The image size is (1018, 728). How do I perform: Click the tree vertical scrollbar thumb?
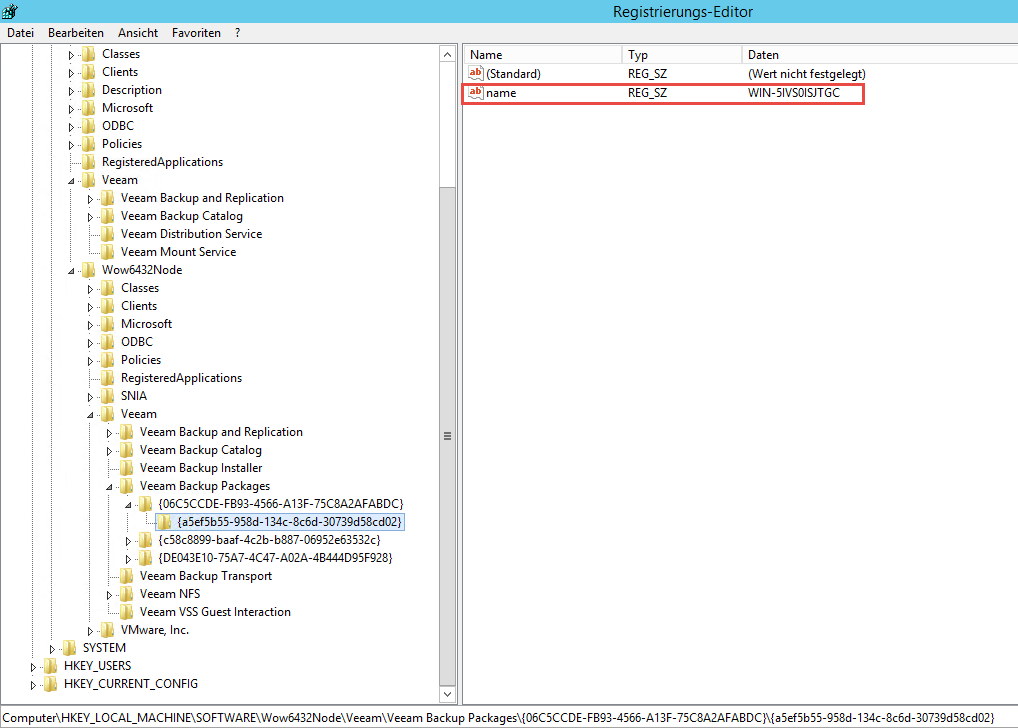[447, 436]
